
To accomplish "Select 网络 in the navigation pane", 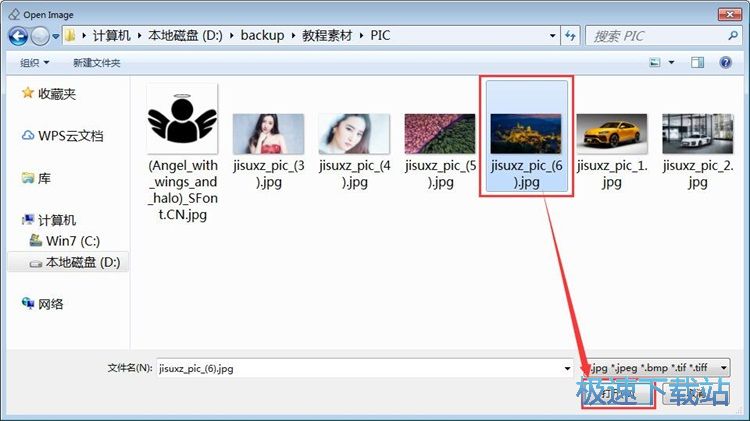I will point(50,304).
